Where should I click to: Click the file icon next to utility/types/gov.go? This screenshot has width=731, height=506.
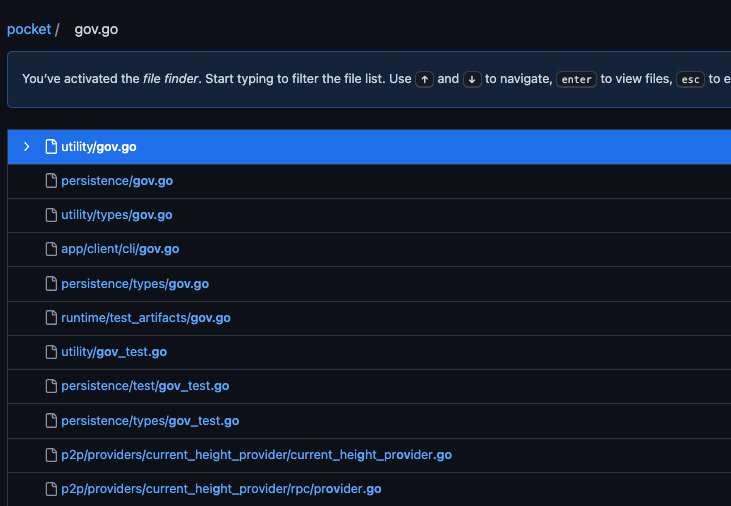pos(51,215)
